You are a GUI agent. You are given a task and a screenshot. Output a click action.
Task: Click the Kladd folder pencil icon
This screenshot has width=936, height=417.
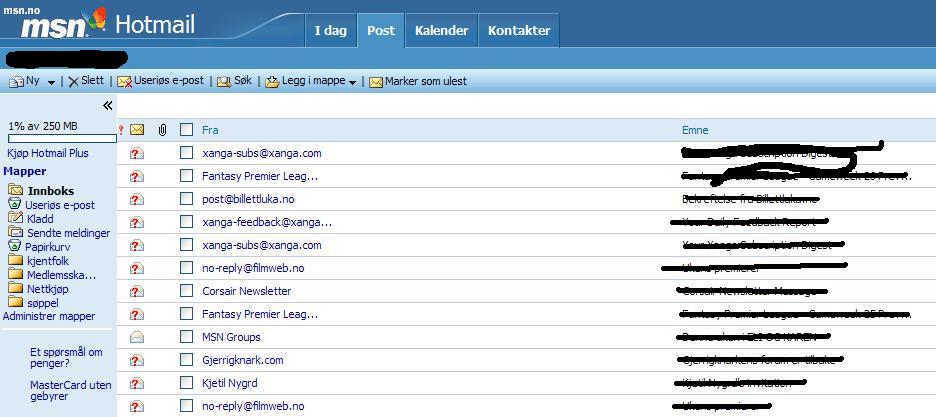pos(16,218)
